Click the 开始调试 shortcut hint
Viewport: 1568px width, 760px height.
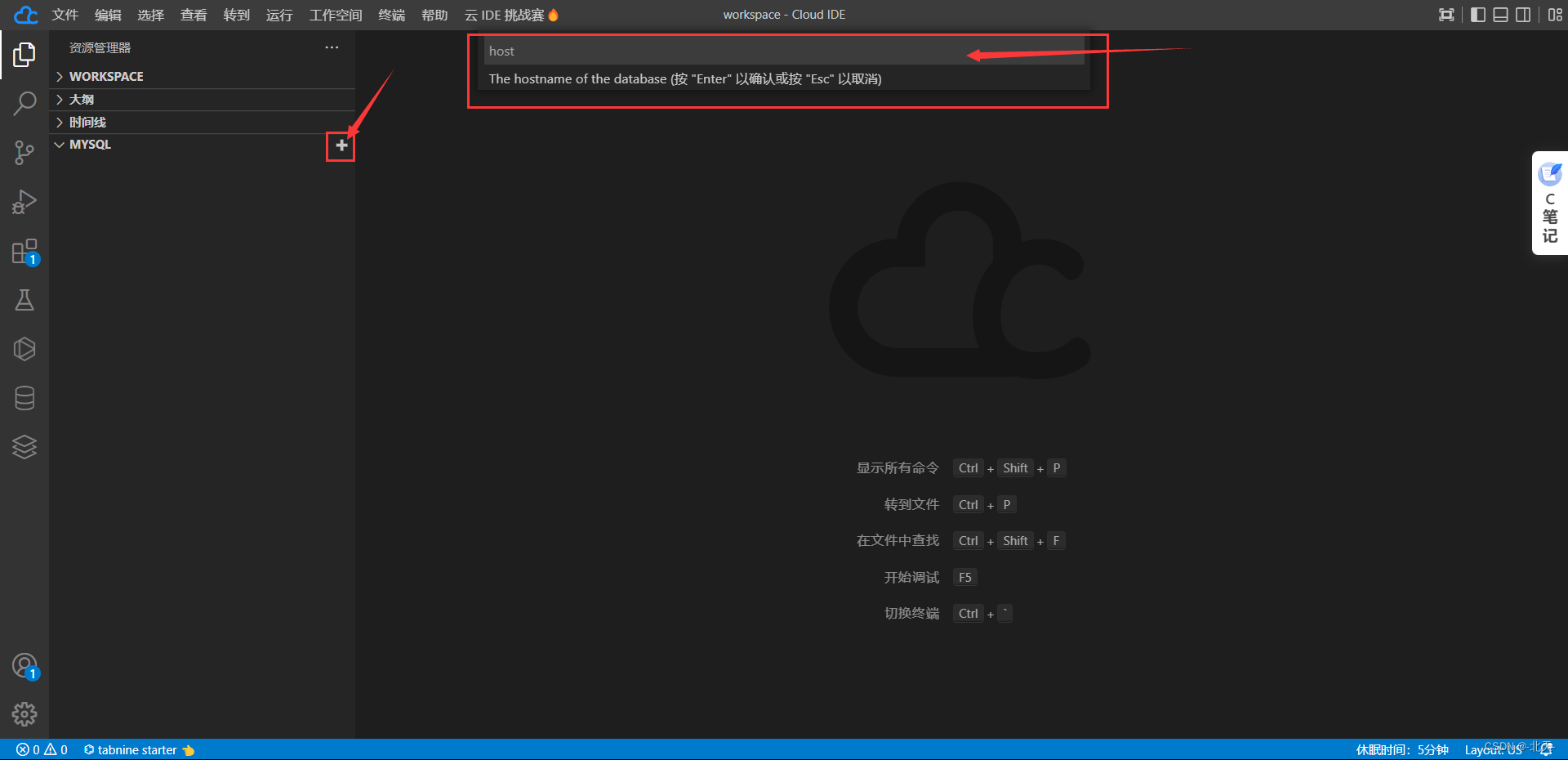coord(911,578)
